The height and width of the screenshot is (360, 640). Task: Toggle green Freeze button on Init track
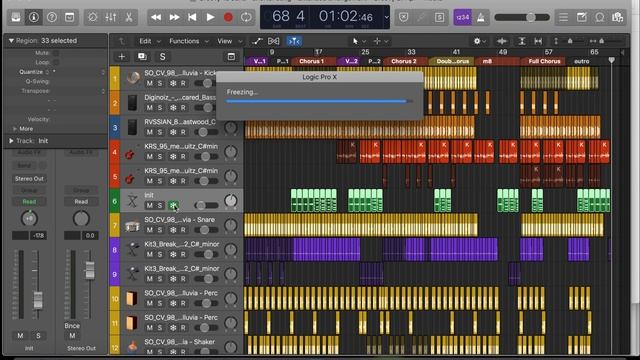click(173, 205)
